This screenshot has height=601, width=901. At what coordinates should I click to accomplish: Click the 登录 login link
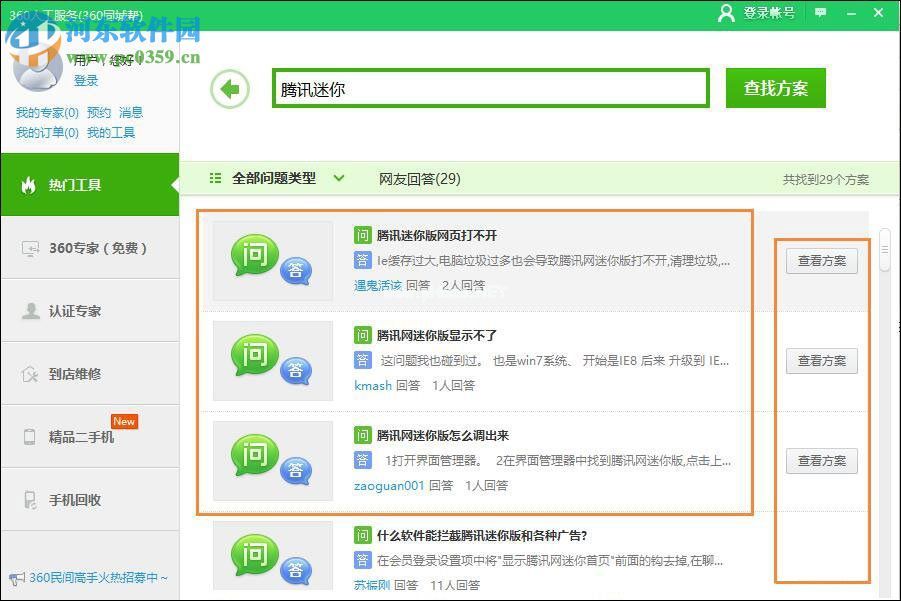point(85,81)
